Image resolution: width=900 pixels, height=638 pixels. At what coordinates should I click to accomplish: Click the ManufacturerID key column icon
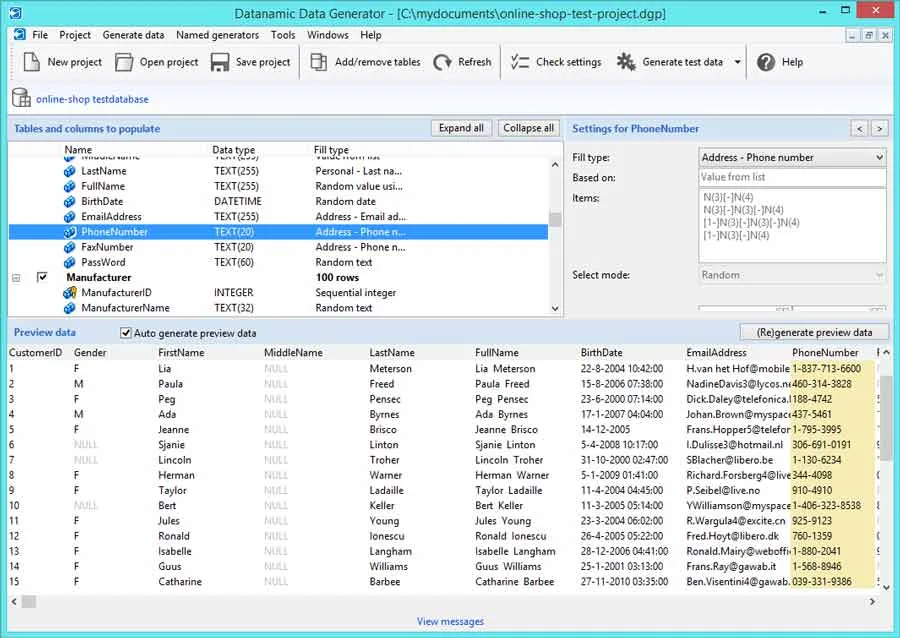[69, 293]
